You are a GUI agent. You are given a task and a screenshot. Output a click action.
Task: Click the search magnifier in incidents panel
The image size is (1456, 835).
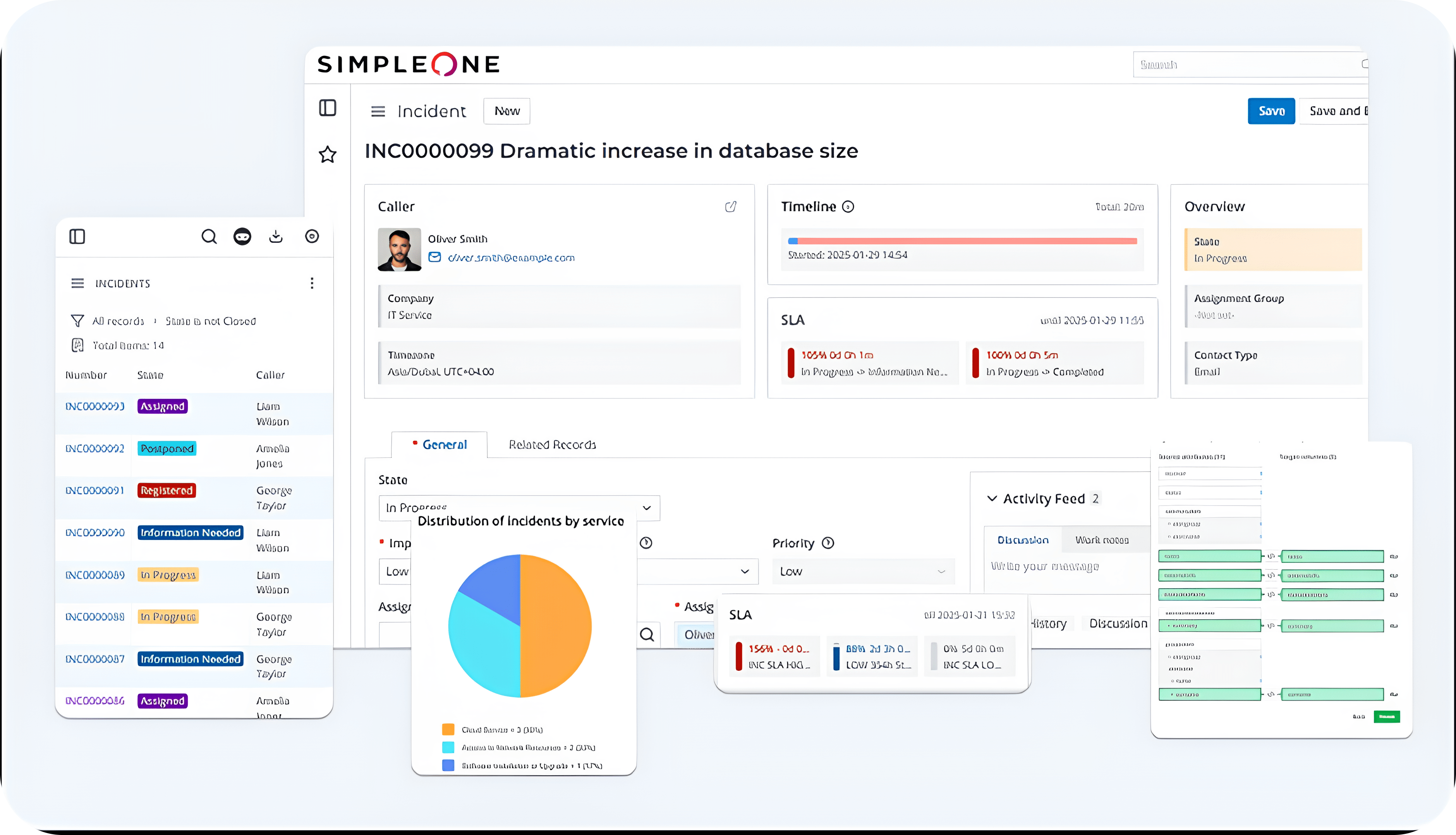coord(209,237)
